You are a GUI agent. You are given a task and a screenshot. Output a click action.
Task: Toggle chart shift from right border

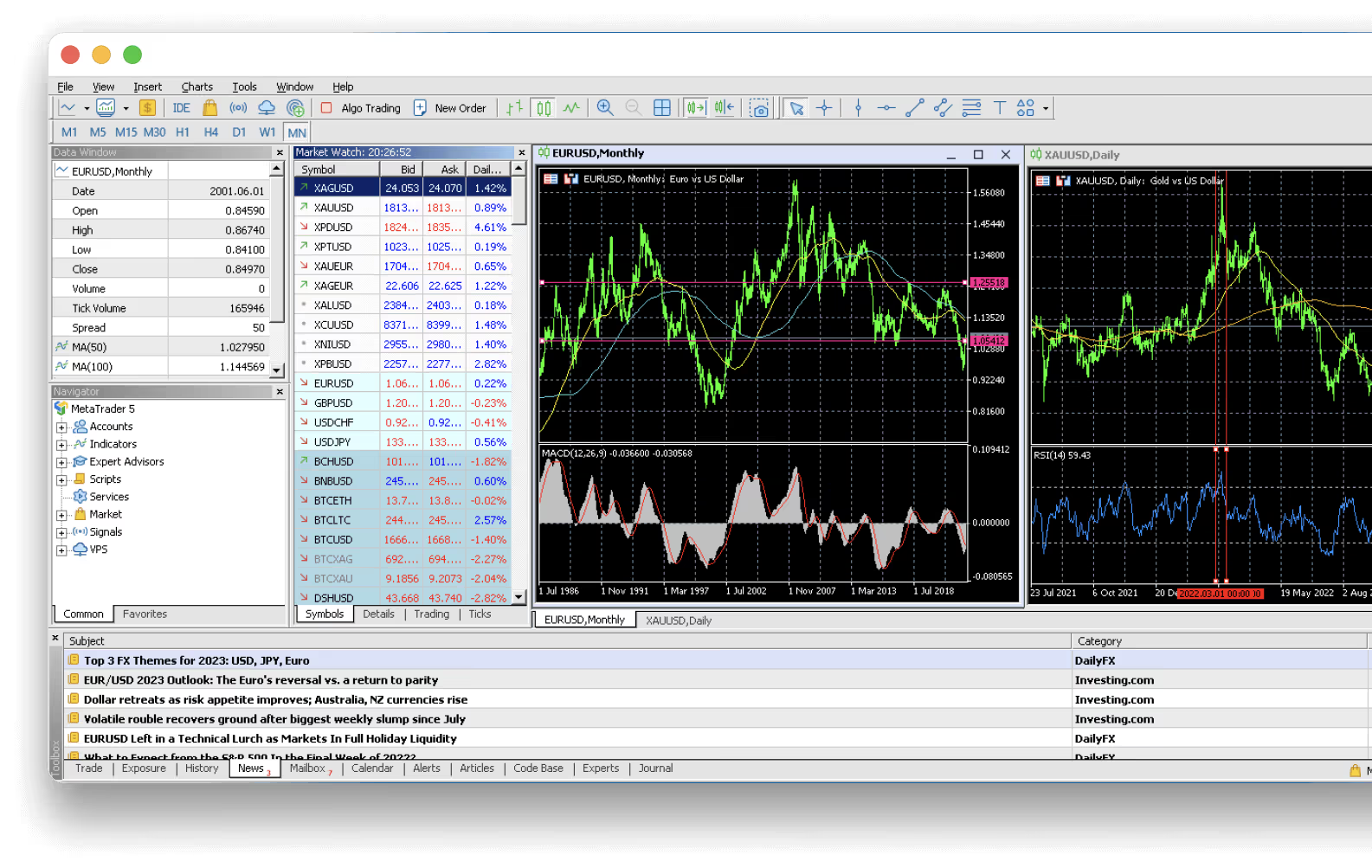(725, 108)
